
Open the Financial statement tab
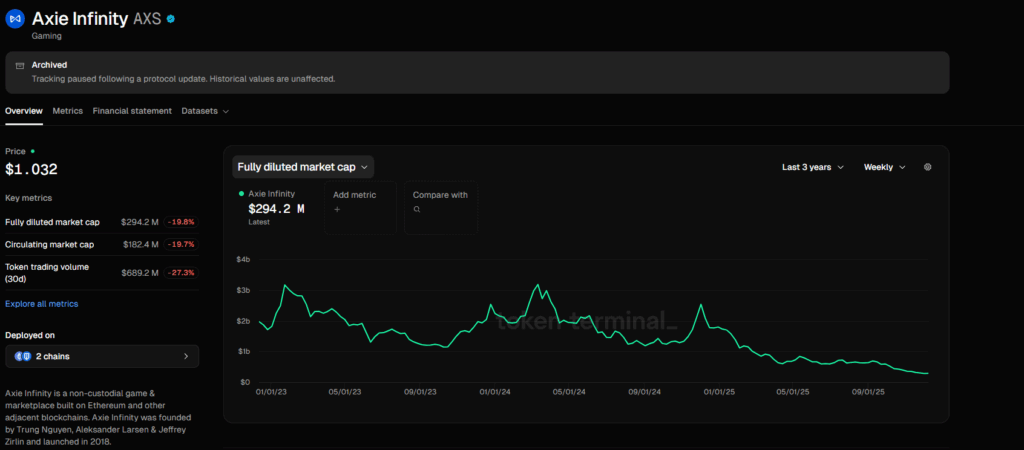pyautogui.click(x=132, y=111)
